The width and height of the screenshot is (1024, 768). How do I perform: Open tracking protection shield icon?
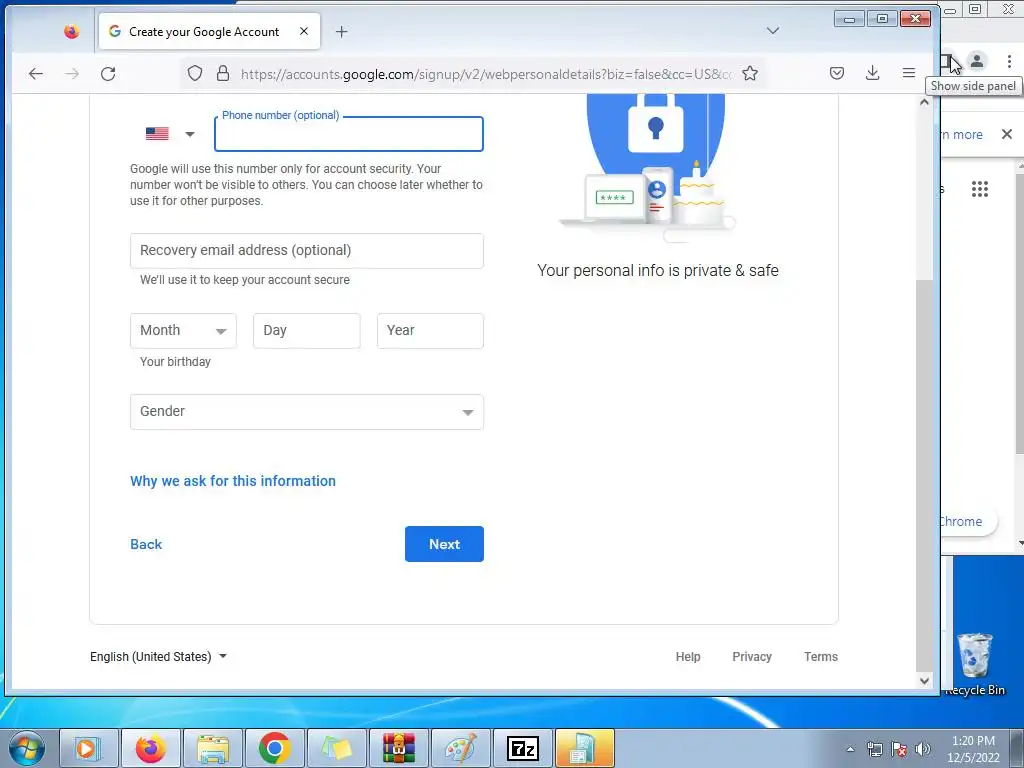pyautogui.click(x=195, y=73)
